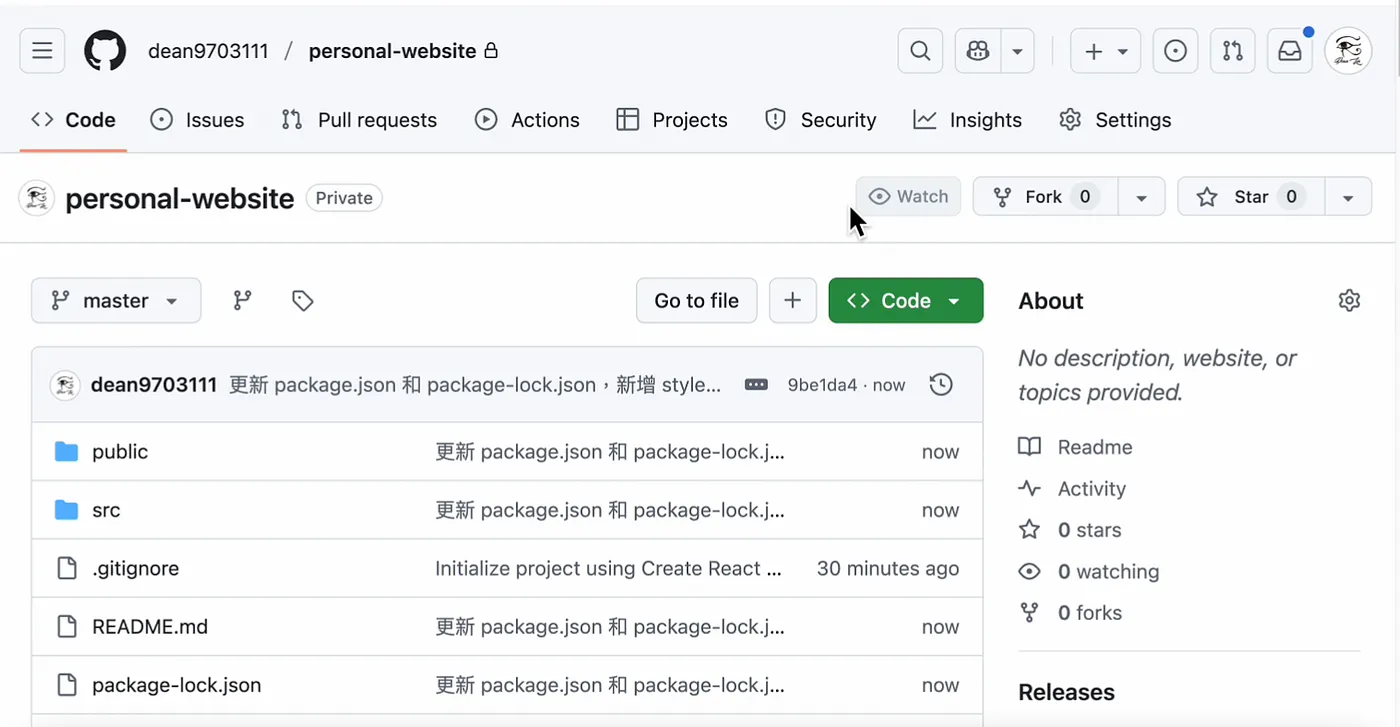
Task: Click the Watch button
Action: [908, 197]
